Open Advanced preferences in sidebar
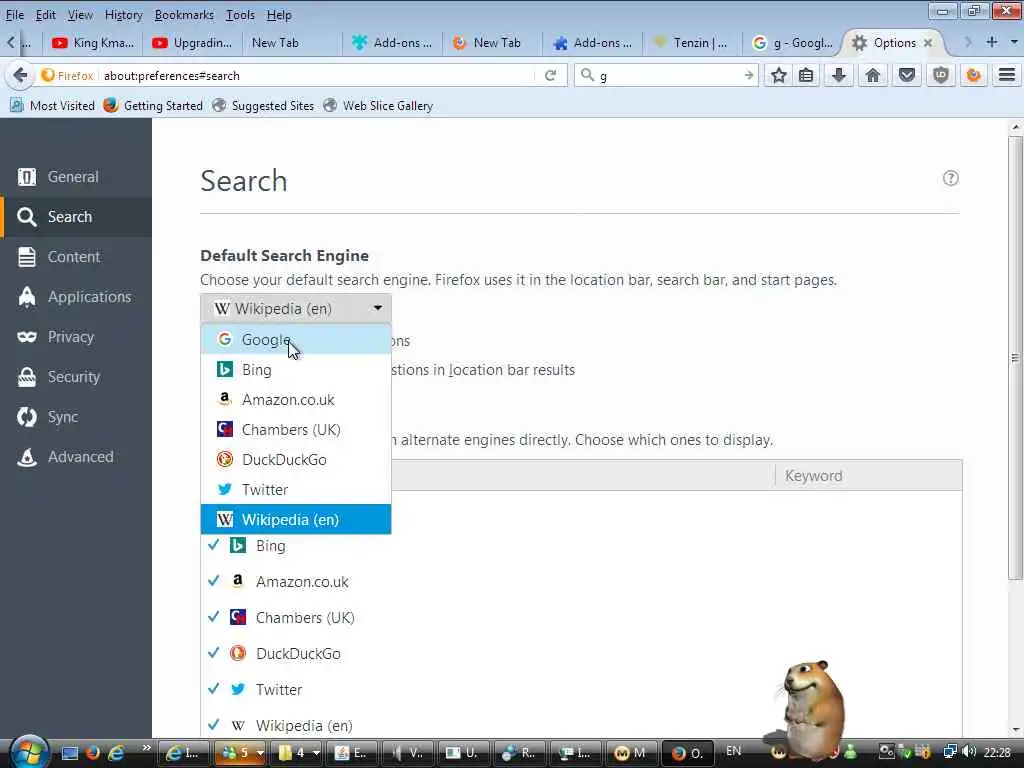The width and height of the screenshot is (1024, 768). point(76,456)
